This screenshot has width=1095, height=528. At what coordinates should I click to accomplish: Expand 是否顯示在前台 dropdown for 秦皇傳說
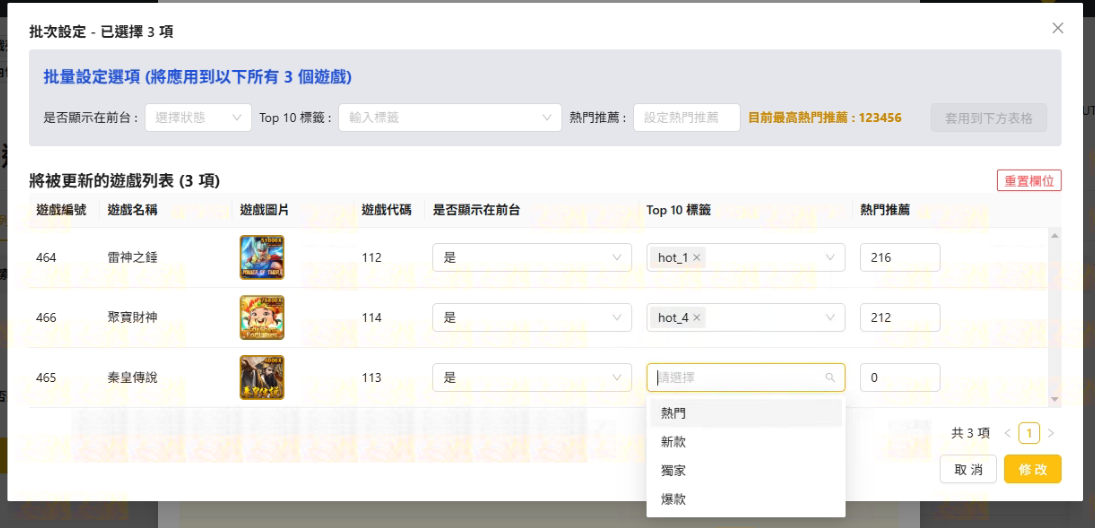click(x=531, y=378)
